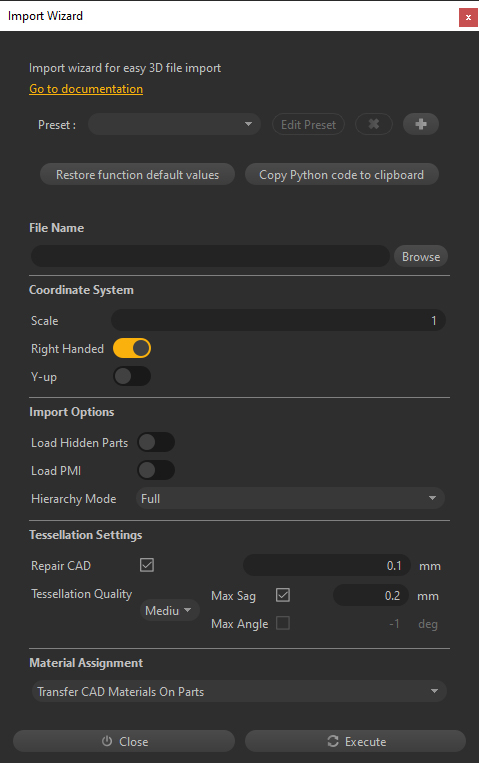Screen dimensions: 479x763
Task: Open the Material Assignment dropdown
Action: [x=239, y=691]
